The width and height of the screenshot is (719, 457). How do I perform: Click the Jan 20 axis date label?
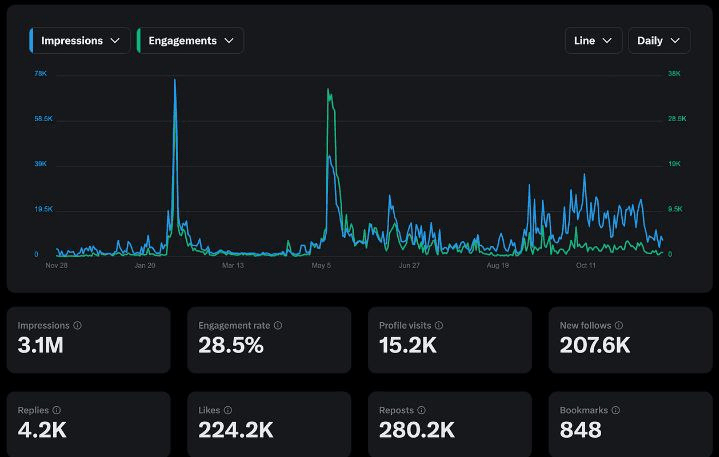coord(144,265)
